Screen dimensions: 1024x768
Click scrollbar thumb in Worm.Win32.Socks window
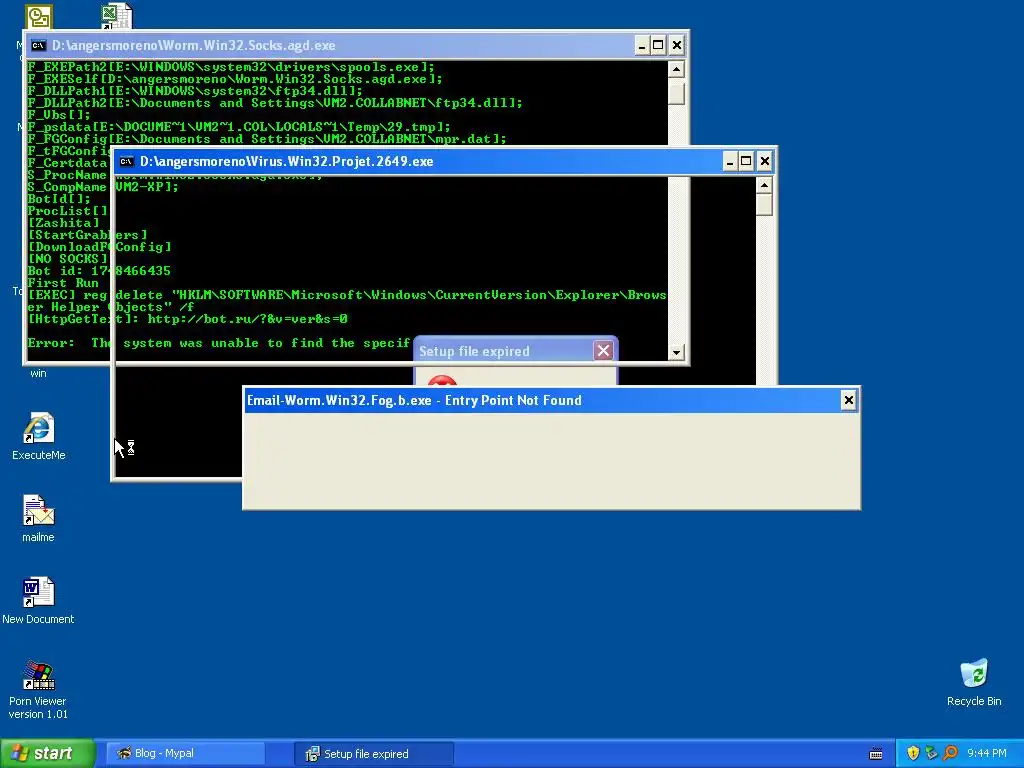coord(677,91)
